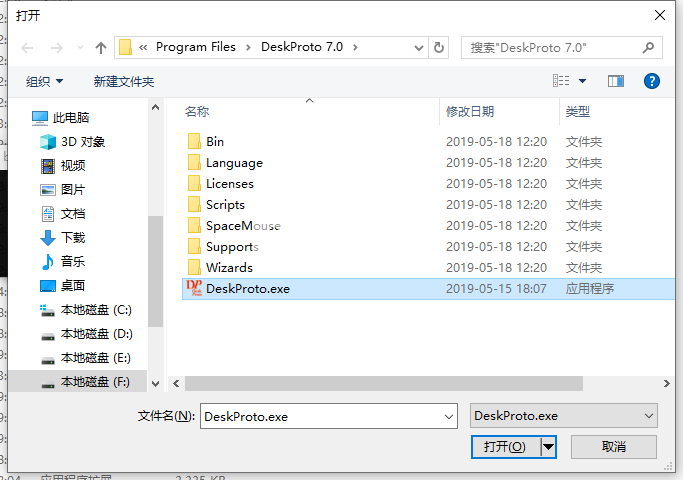683x480 pixels.
Task: Open address bar history dropdown
Action: (419, 47)
